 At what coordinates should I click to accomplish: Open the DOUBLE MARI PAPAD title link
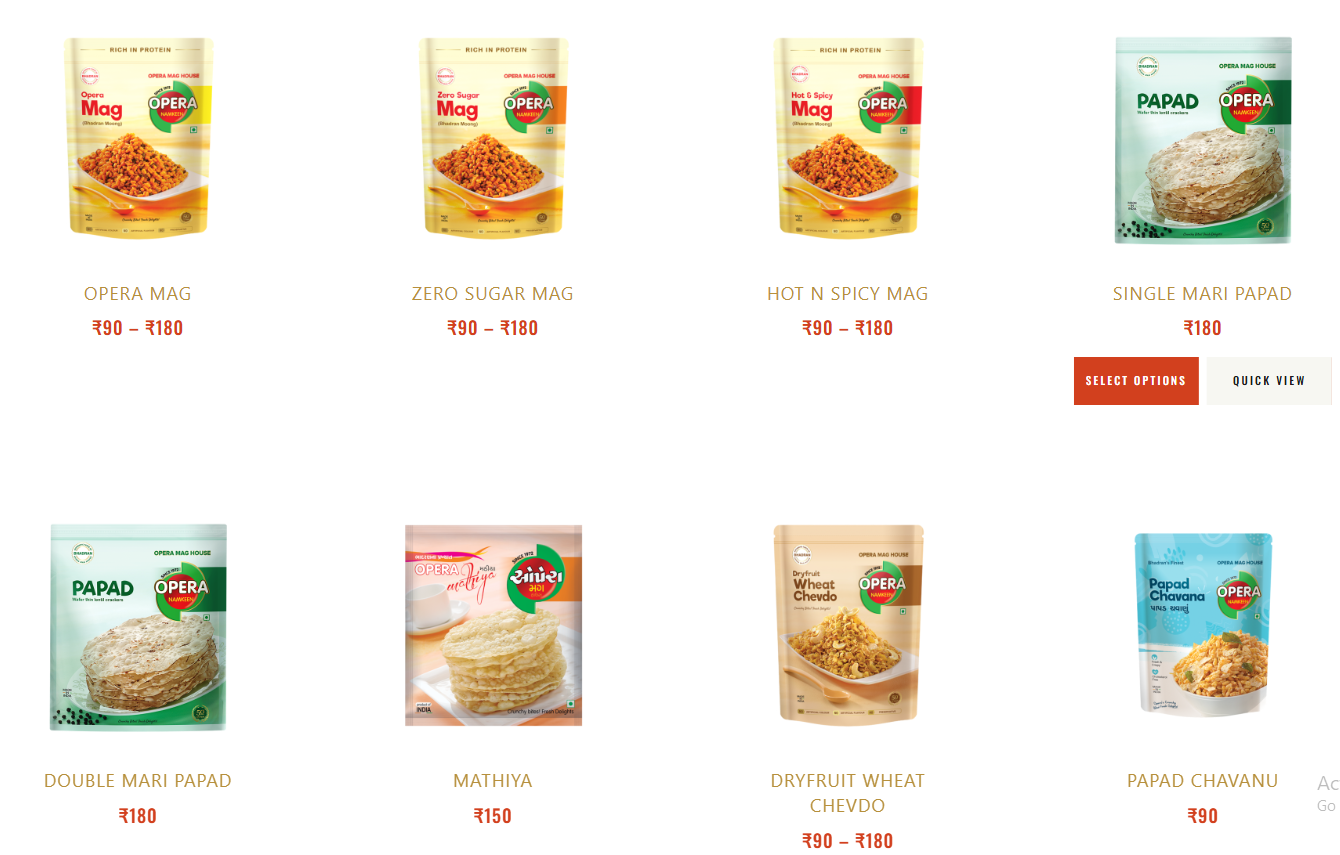138,781
